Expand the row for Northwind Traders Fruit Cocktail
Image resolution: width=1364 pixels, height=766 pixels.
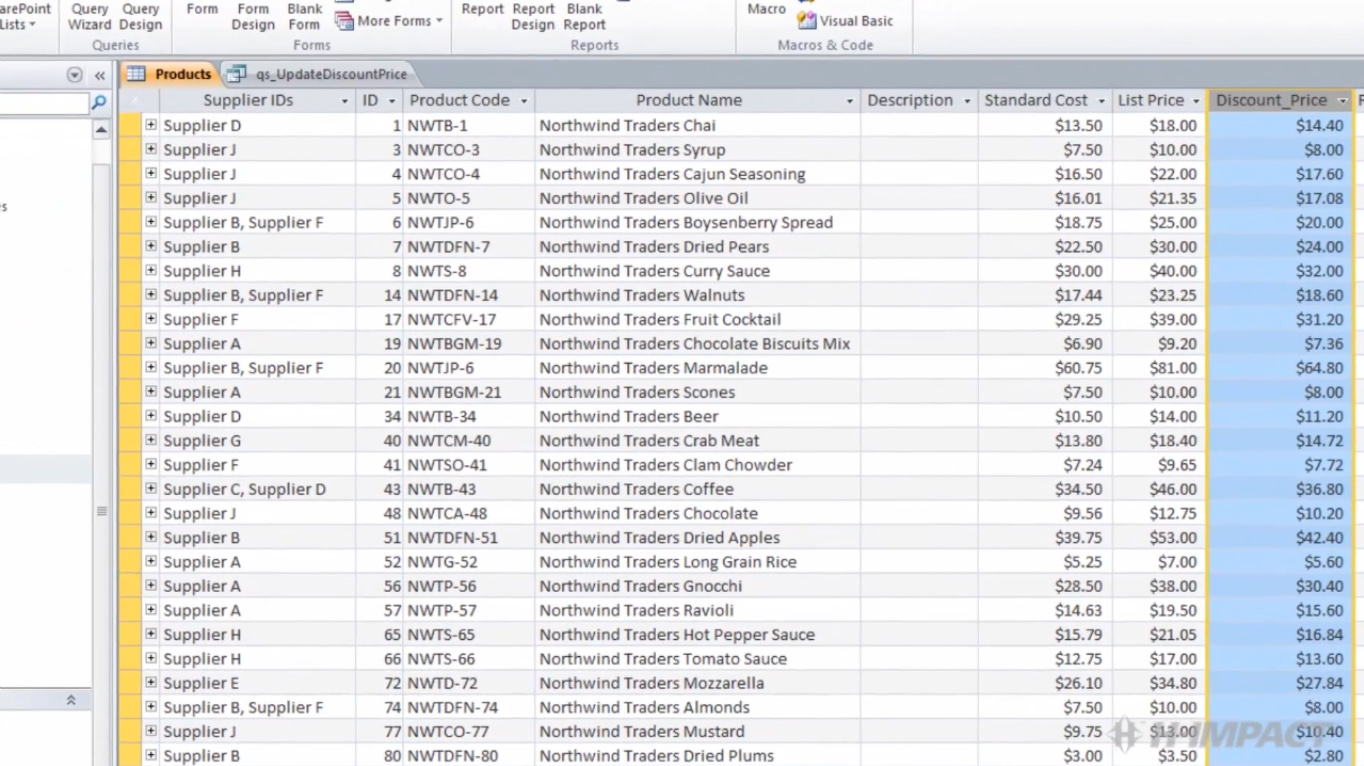point(150,319)
